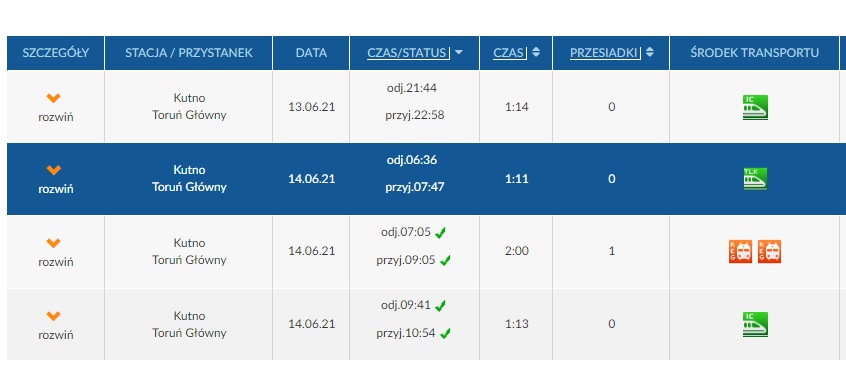Expand details of the 21:44 connection

(x=56, y=107)
